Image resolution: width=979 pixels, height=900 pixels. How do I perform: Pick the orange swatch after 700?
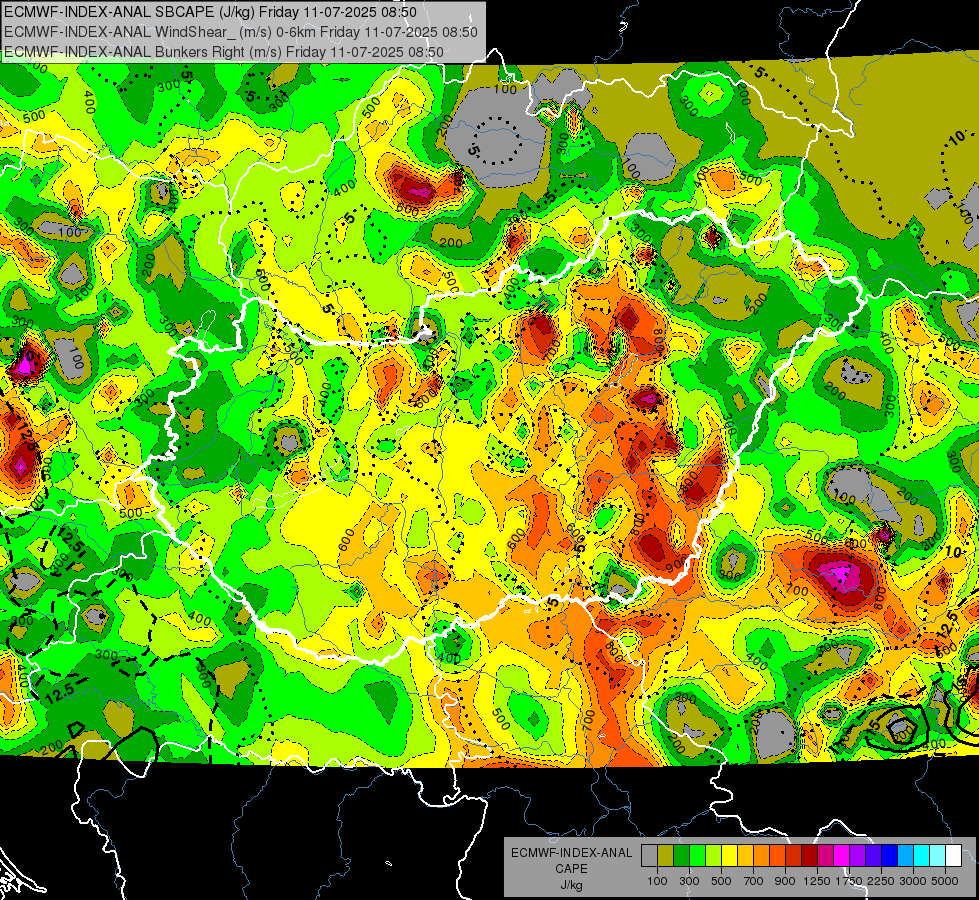coord(761,856)
